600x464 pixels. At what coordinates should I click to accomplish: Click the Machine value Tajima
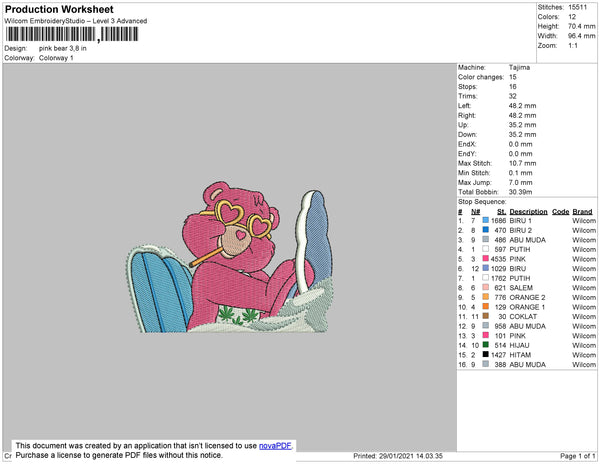(x=519, y=67)
